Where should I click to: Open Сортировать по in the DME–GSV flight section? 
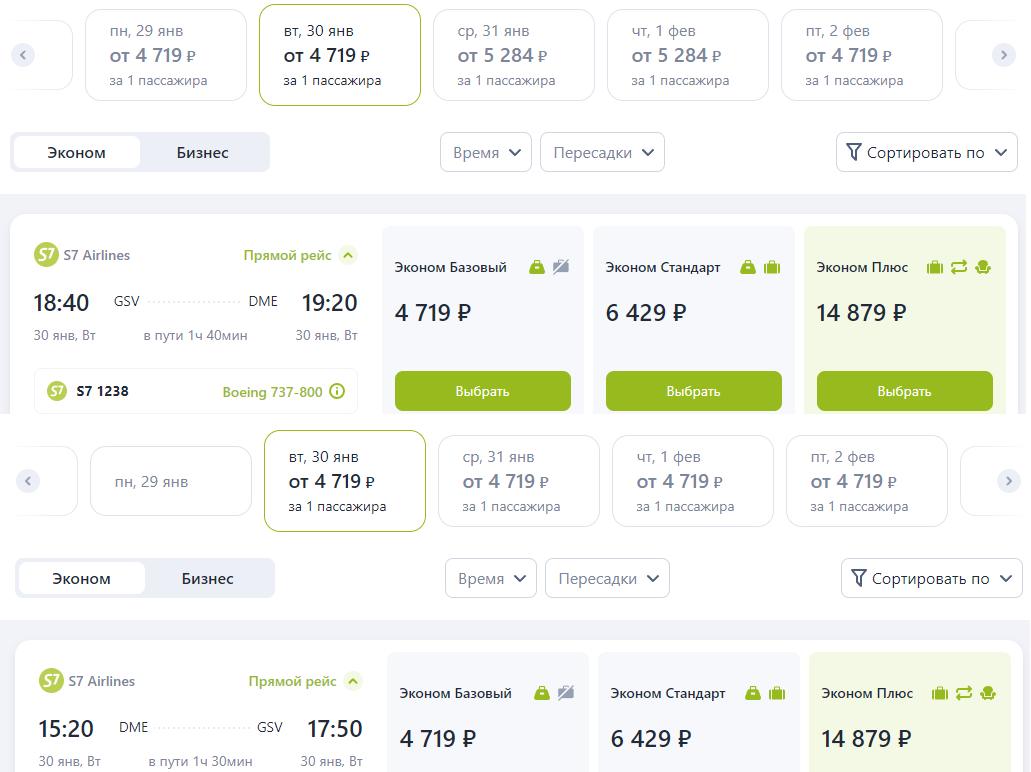931,579
